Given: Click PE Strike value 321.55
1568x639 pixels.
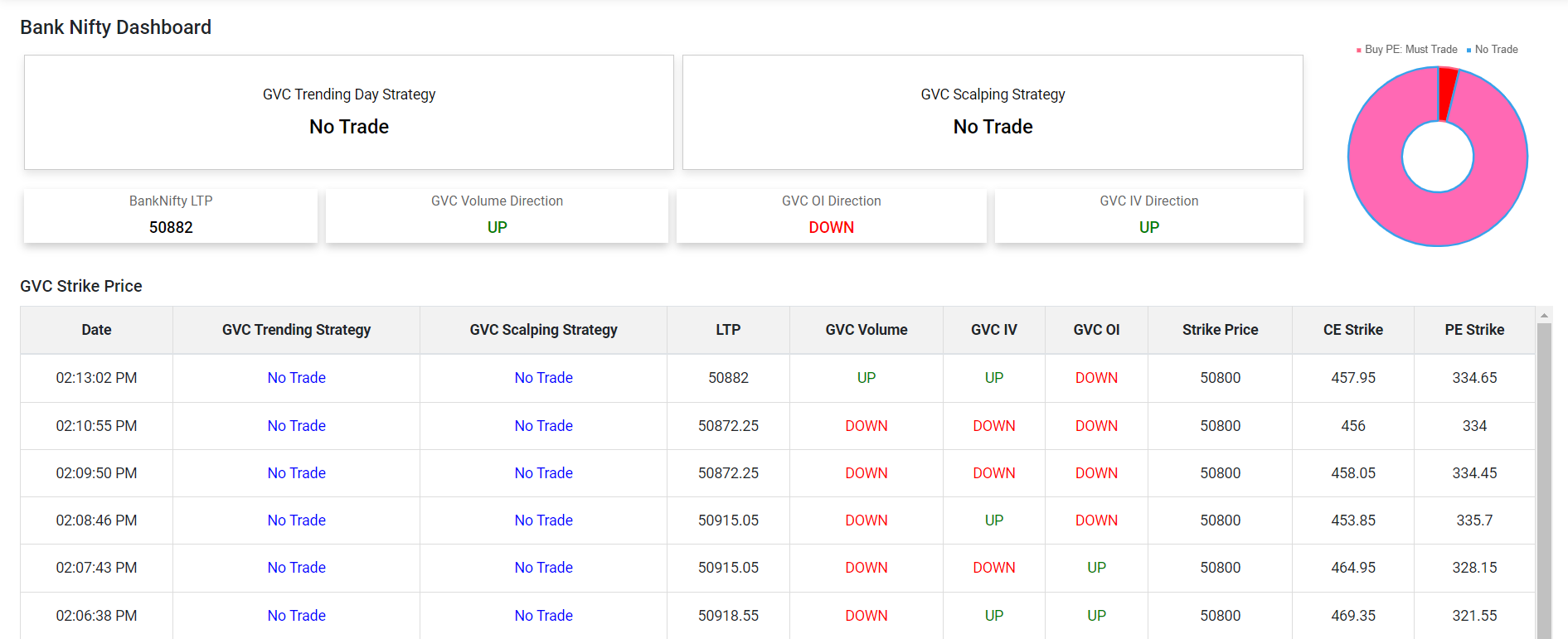Looking at the screenshot, I should coord(1474,616).
